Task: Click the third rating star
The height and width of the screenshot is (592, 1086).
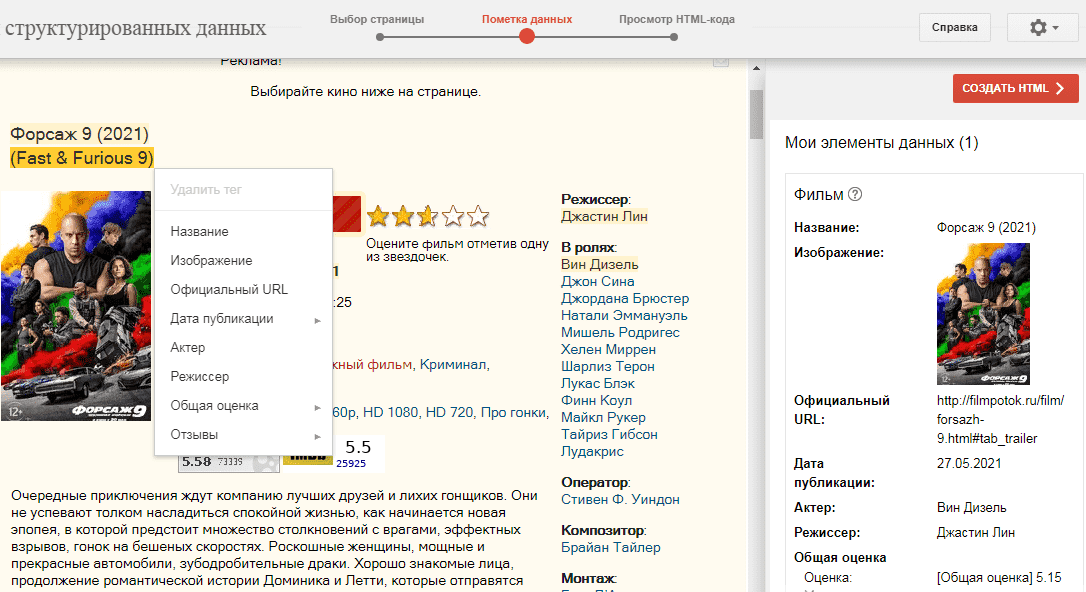Action: (428, 217)
